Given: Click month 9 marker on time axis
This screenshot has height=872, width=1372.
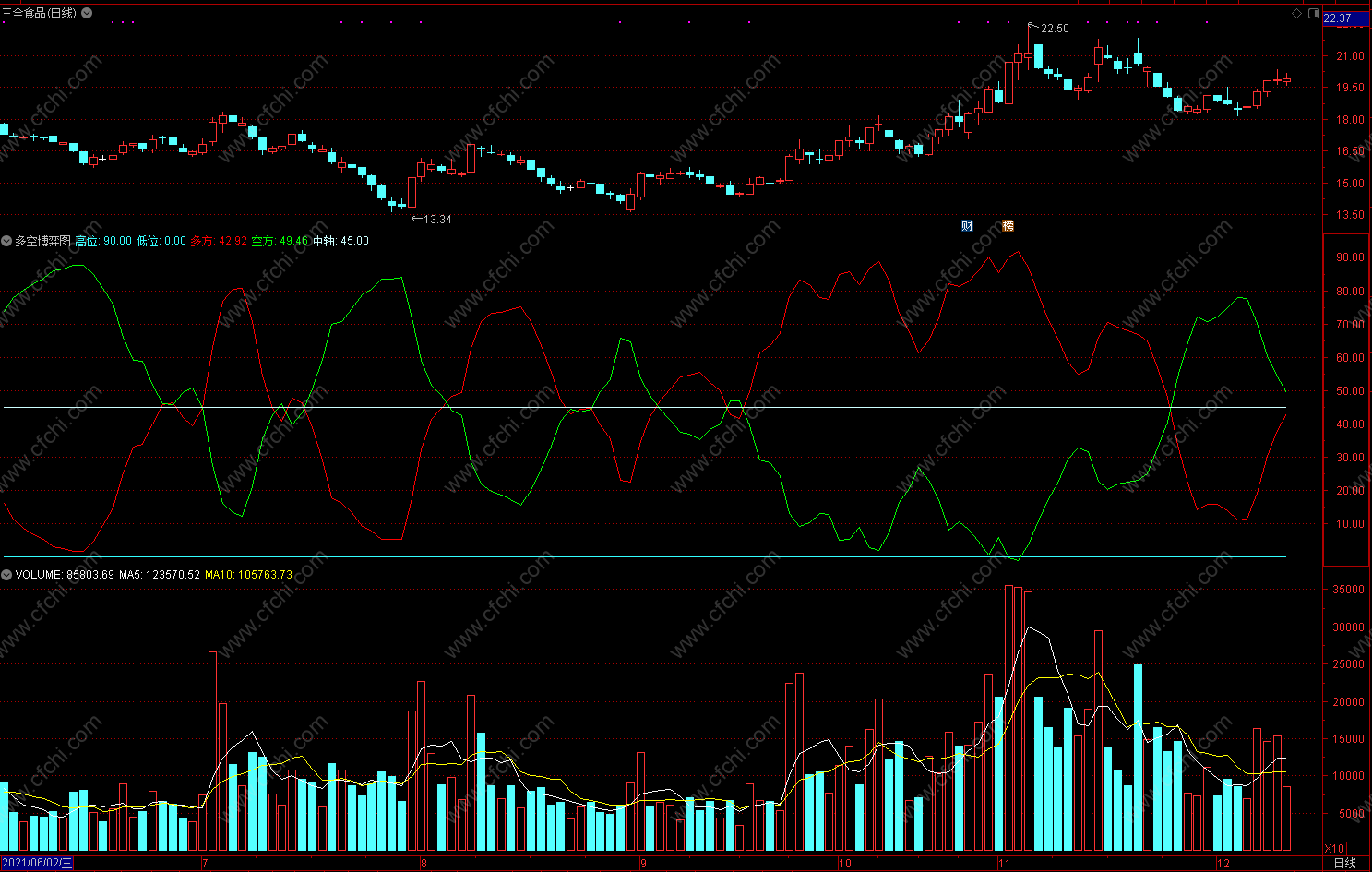Looking at the screenshot, I should tap(643, 864).
